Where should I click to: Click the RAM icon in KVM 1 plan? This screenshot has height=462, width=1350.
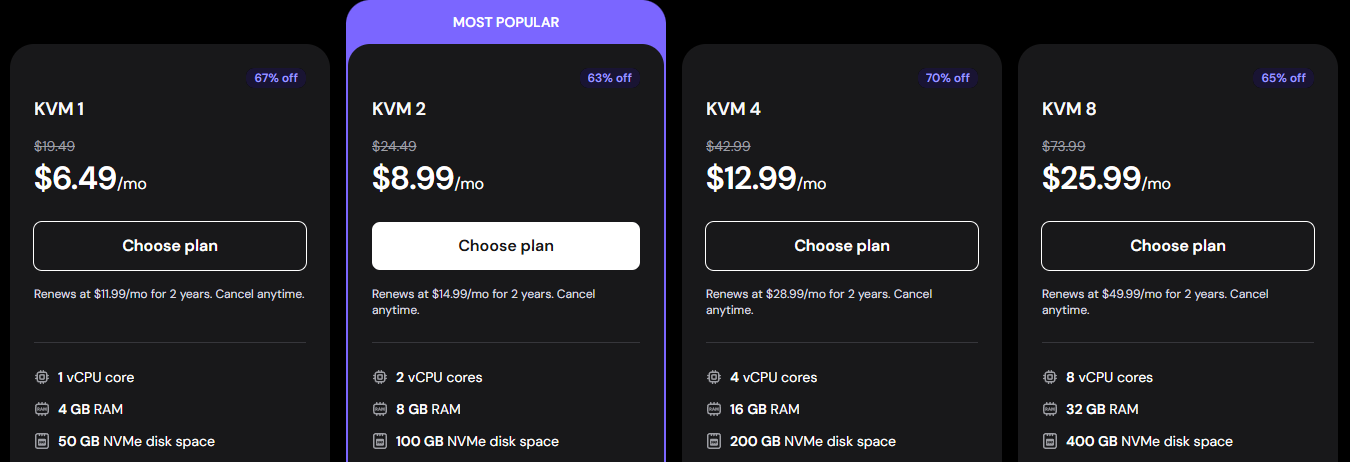click(x=42, y=409)
